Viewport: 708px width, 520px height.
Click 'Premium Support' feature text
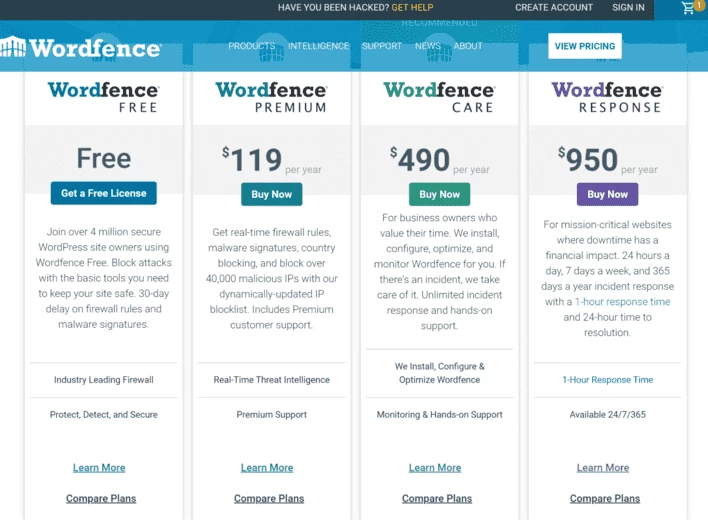point(271,415)
